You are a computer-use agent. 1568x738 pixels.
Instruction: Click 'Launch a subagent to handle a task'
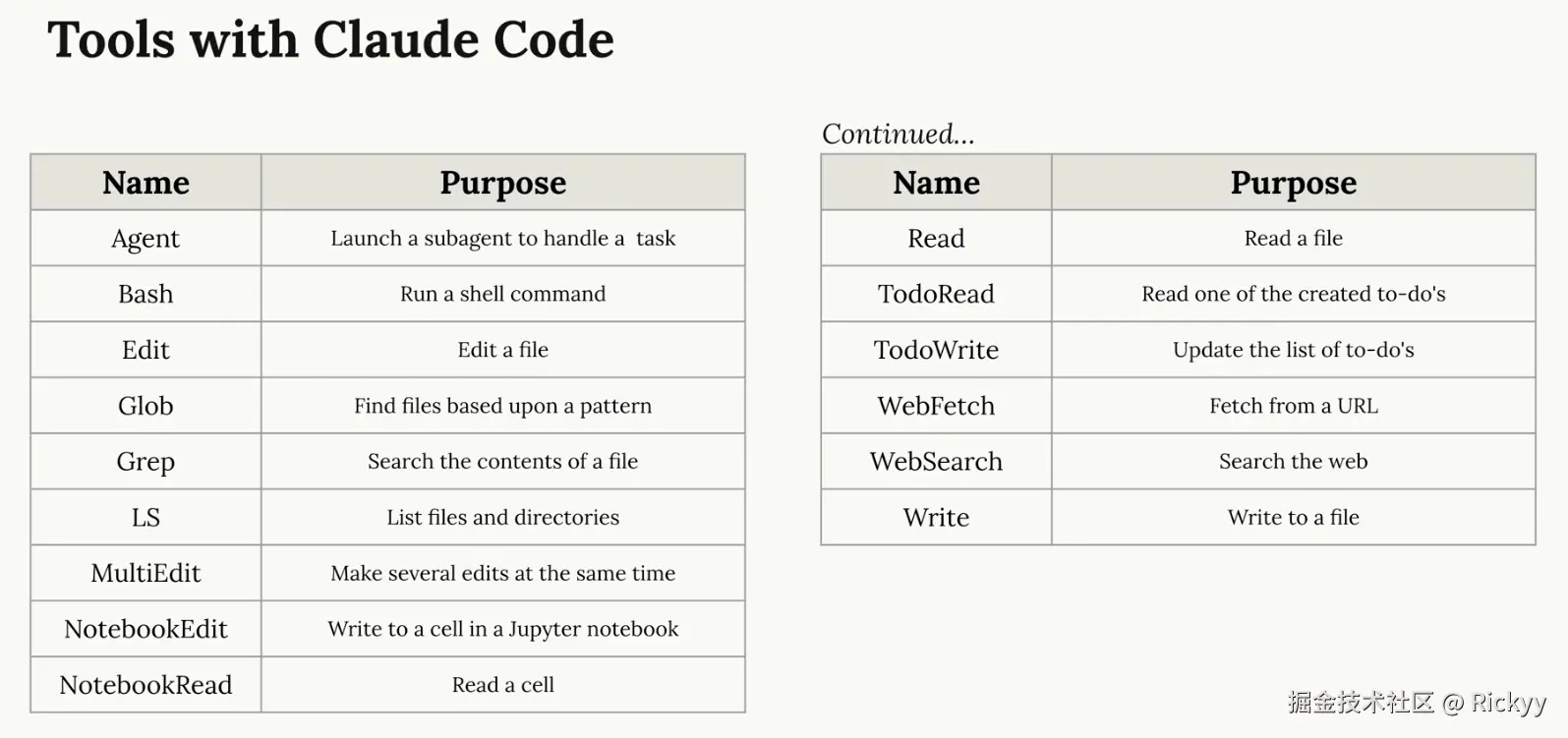pos(502,239)
